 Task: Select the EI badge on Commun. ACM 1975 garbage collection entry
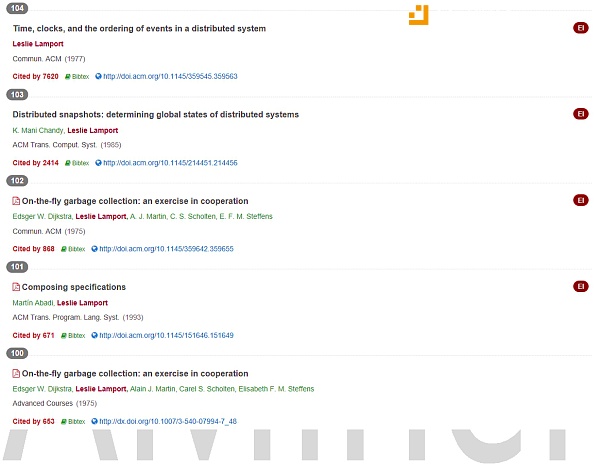(580, 200)
